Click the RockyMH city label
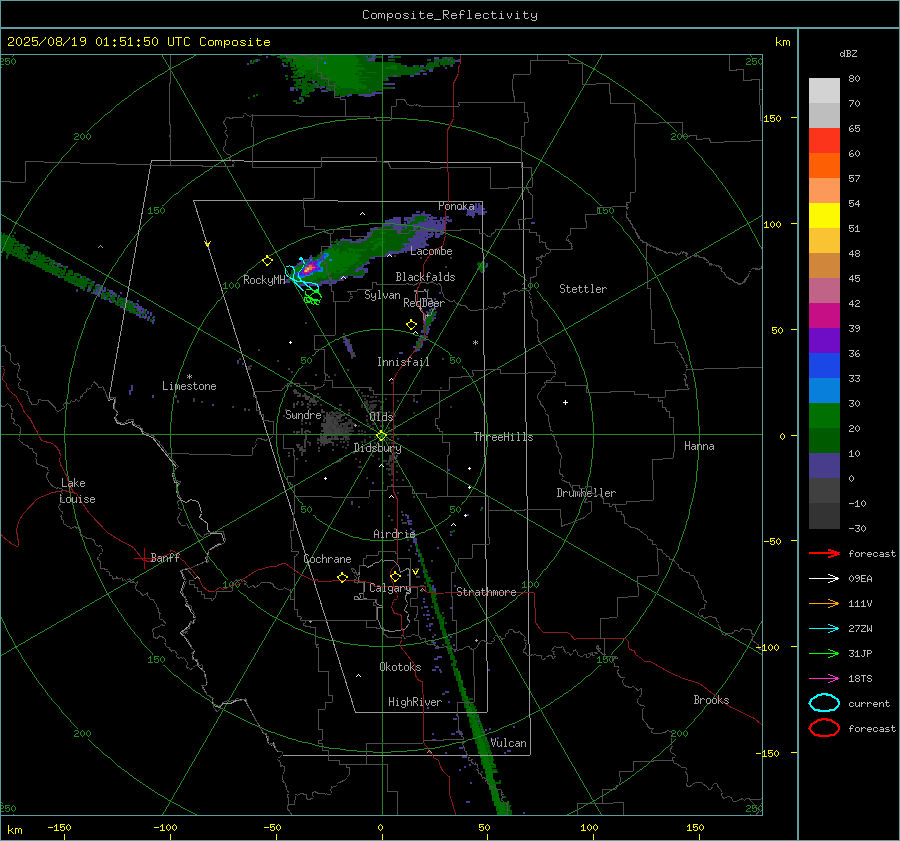Viewport: 900px width, 841px height. (264, 280)
